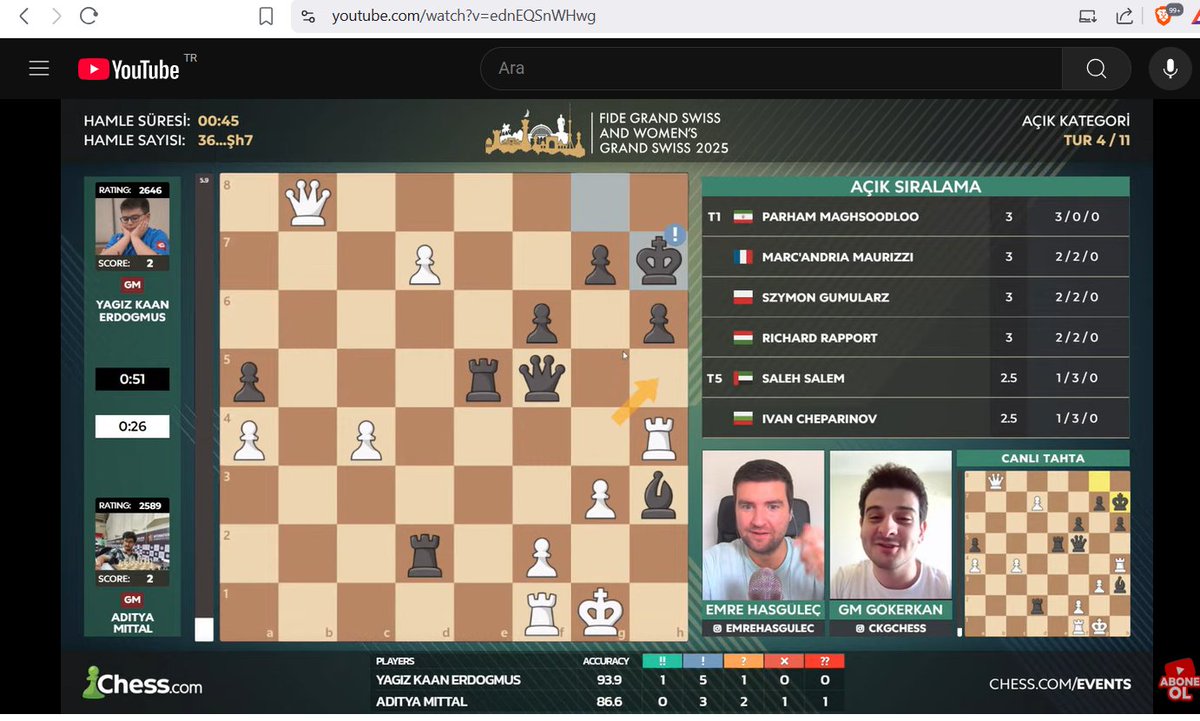Click the install app icon in the address bar
The image size is (1200, 721).
(x=1087, y=16)
